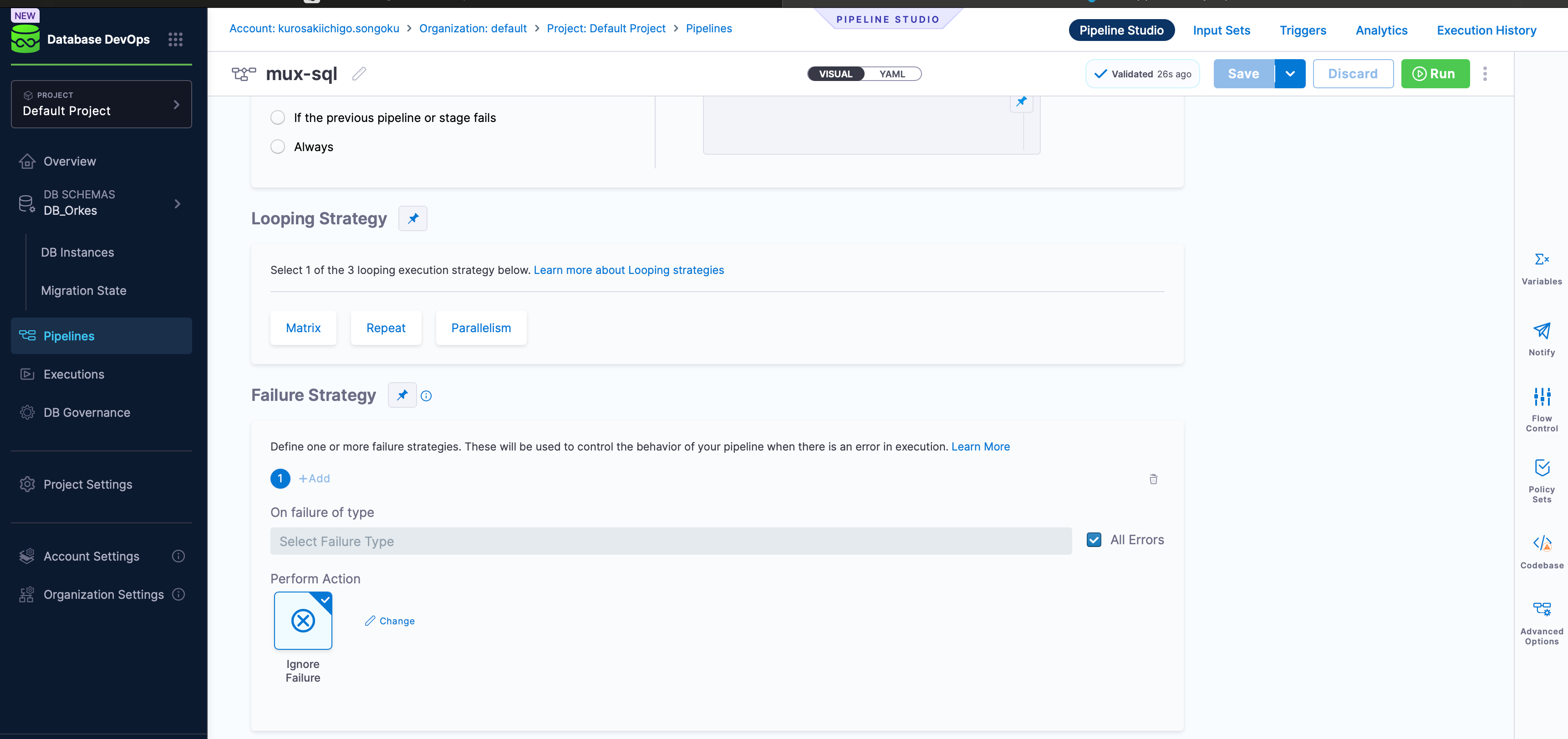Click the pencil icon beside mux-sql
The image size is (1568, 739).
(x=359, y=74)
